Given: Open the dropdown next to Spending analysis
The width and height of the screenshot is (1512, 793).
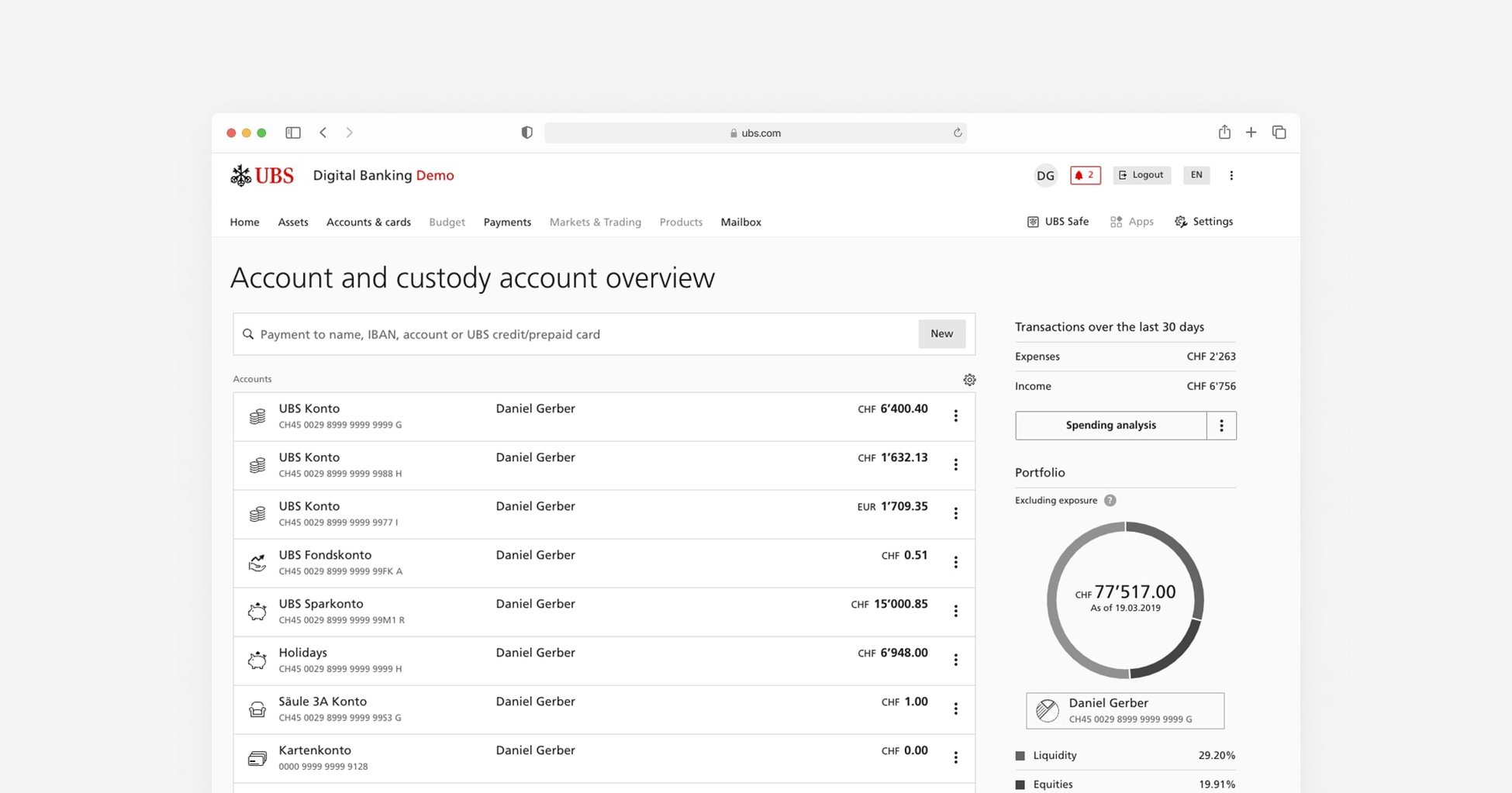Looking at the screenshot, I should point(1222,425).
